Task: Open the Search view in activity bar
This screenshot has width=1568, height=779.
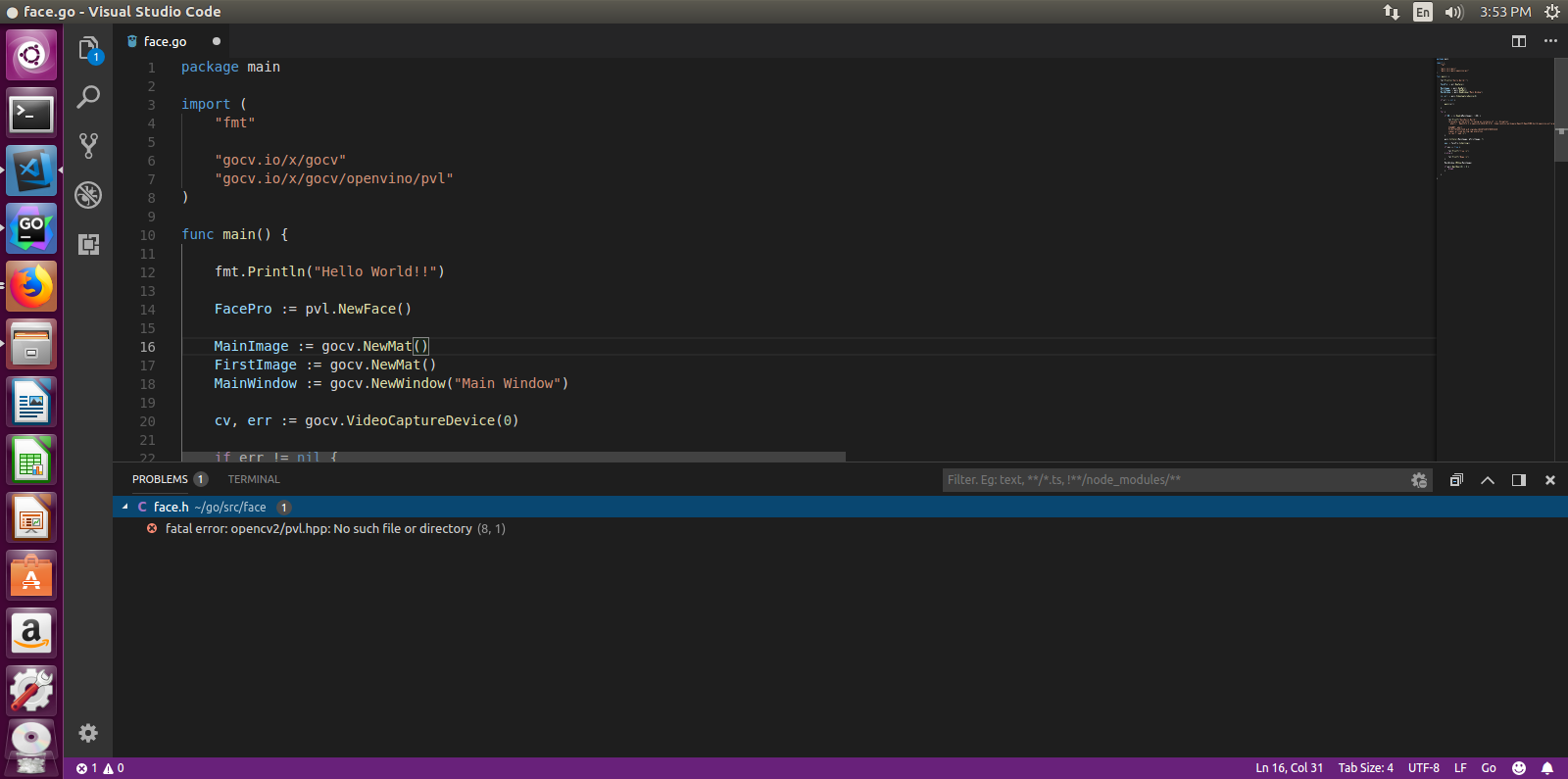Action: click(x=88, y=97)
